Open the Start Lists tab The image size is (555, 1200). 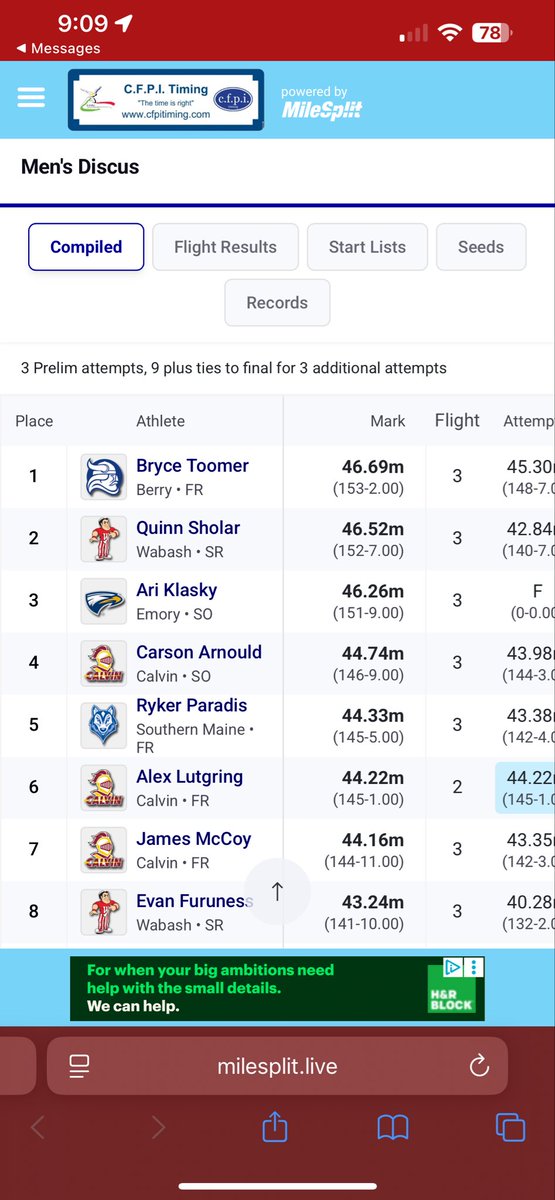point(367,247)
